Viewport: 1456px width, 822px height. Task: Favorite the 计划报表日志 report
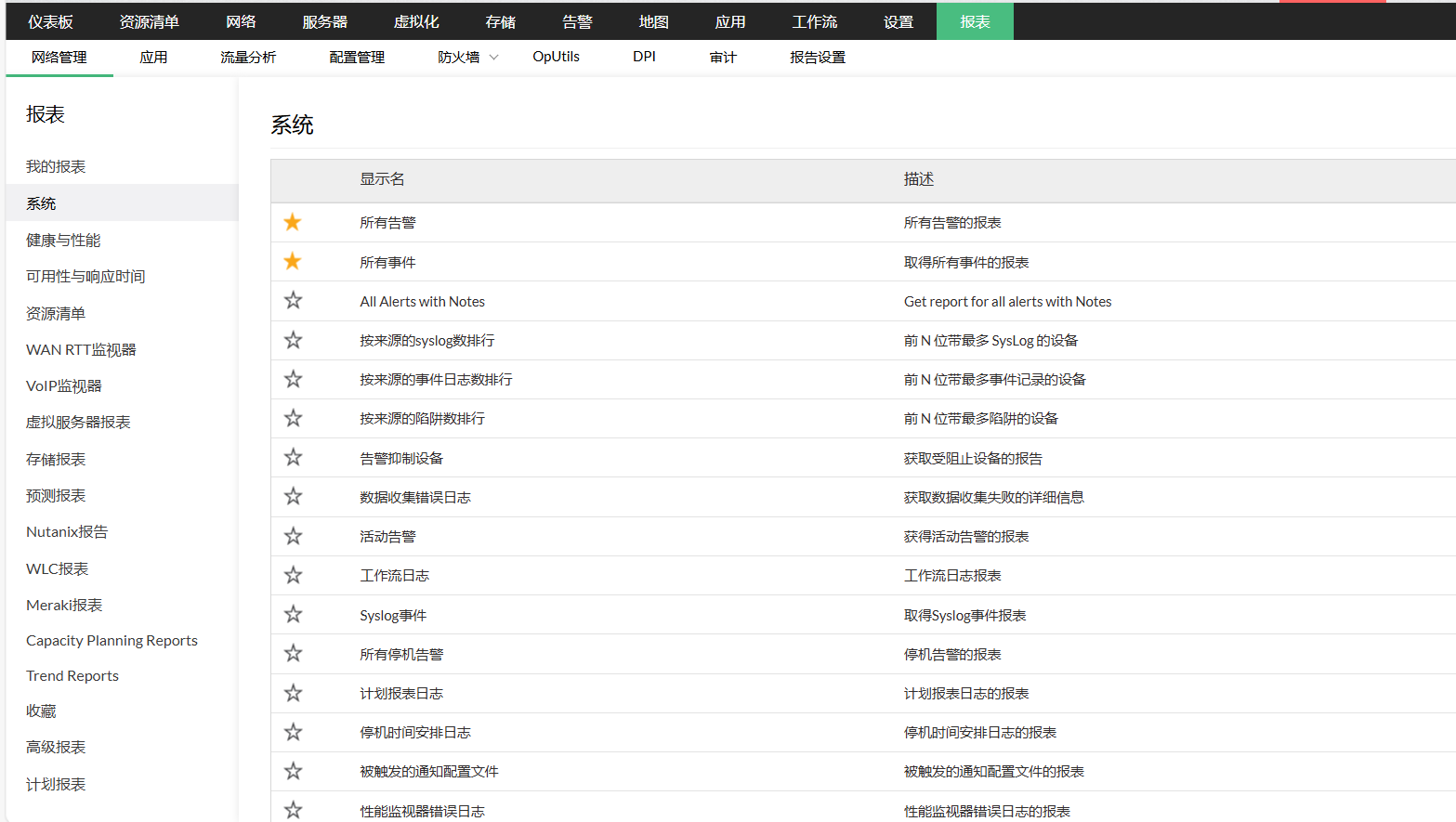click(x=293, y=693)
